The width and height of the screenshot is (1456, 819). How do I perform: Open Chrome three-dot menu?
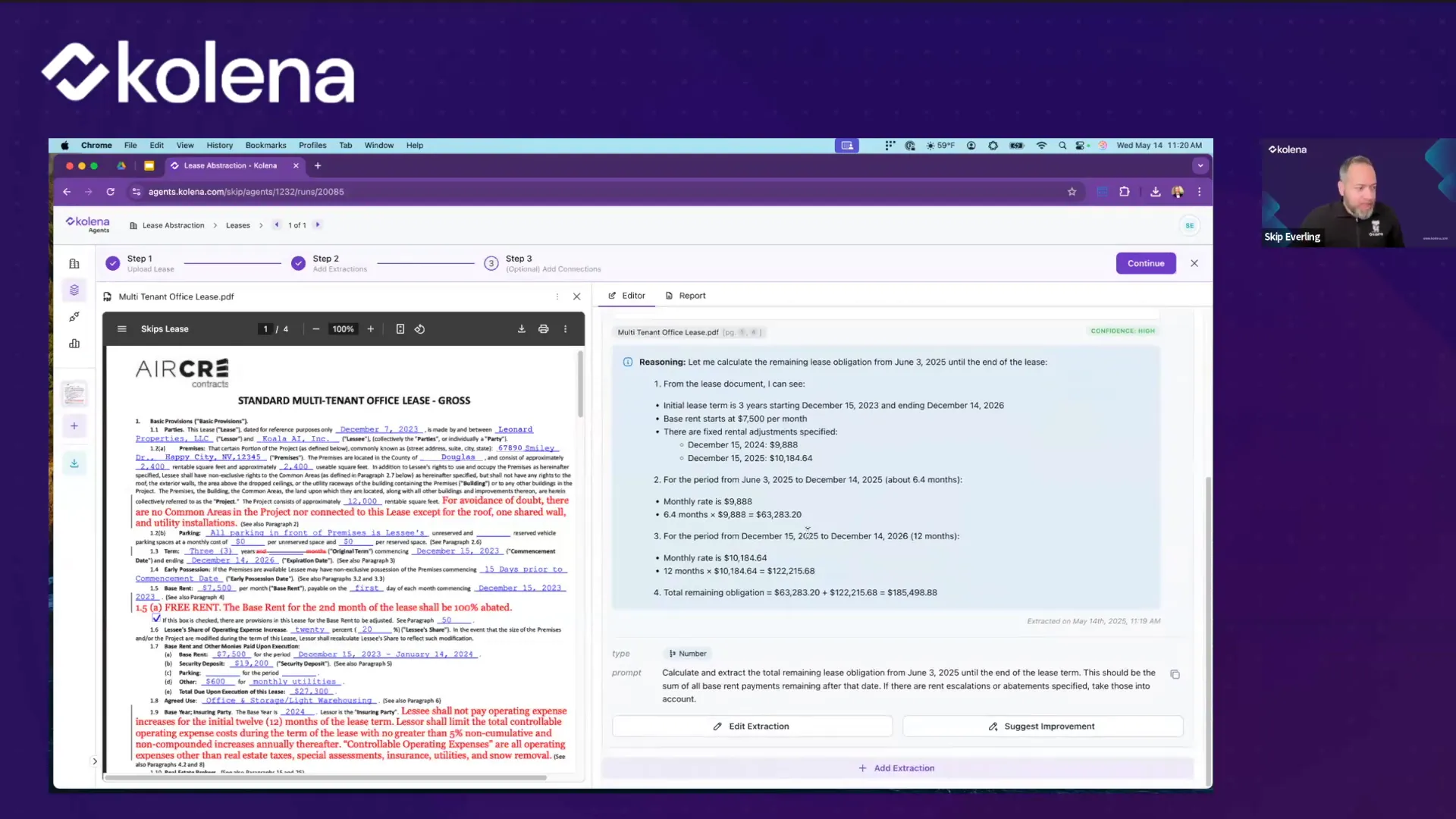click(x=1200, y=192)
